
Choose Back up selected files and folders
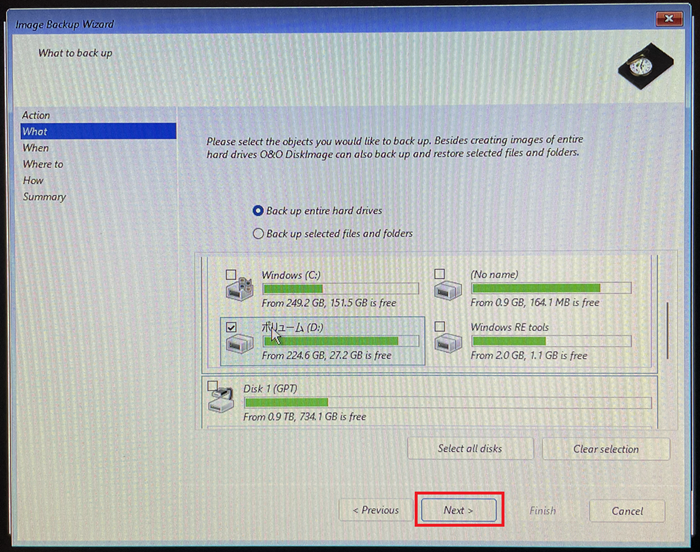coord(258,233)
